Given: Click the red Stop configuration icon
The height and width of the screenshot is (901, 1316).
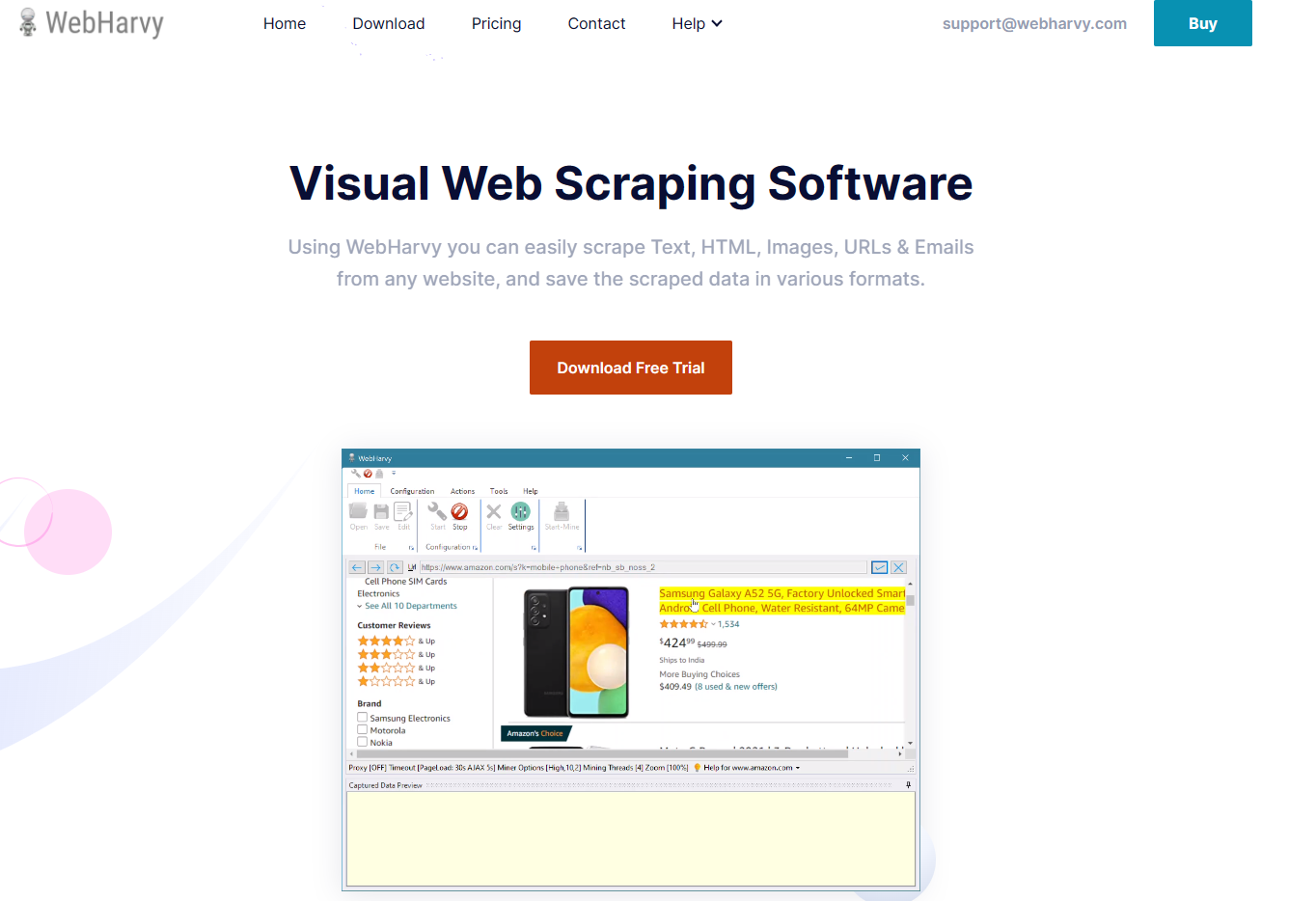Looking at the screenshot, I should (459, 511).
